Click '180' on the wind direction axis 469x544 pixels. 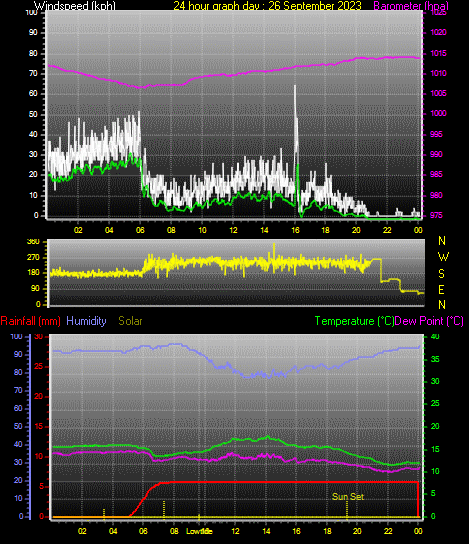[x=34, y=273]
